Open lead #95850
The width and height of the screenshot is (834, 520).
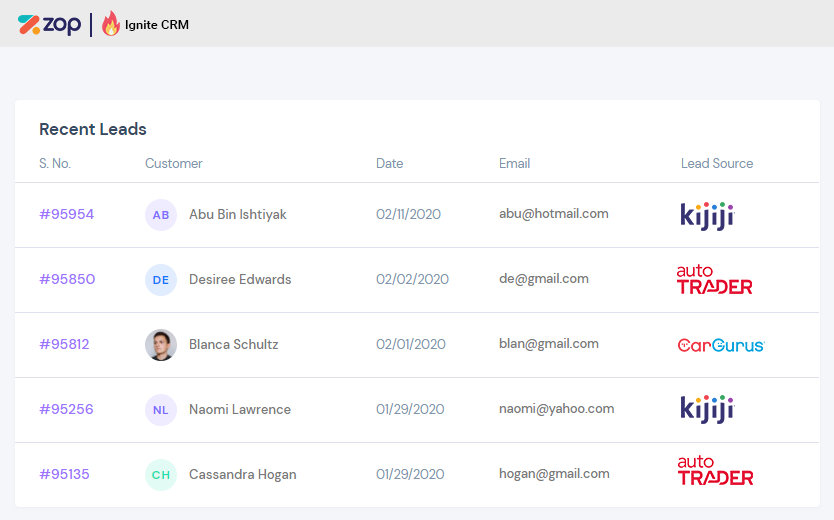click(67, 279)
